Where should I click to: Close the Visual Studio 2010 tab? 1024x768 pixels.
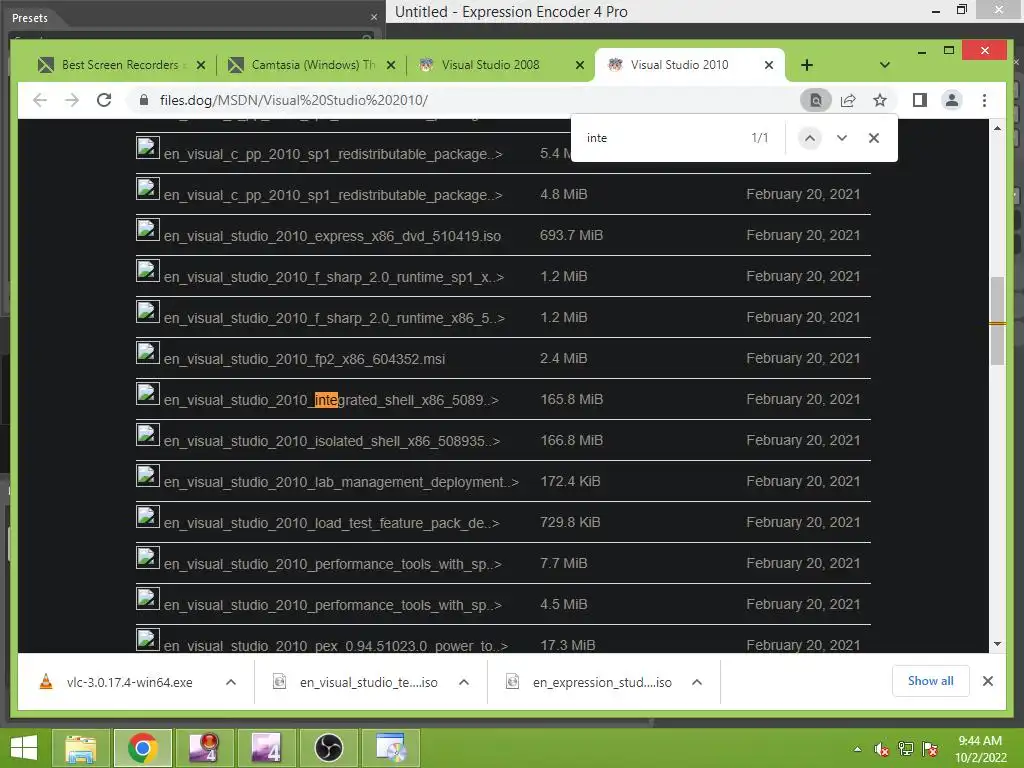pyautogui.click(x=769, y=65)
